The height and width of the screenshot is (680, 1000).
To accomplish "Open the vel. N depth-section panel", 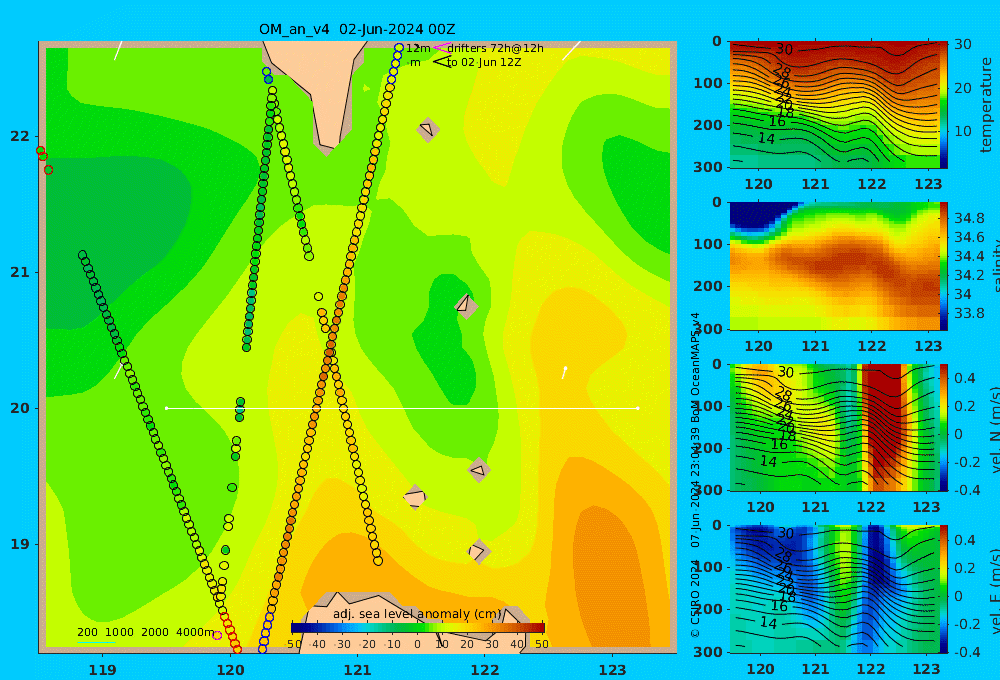I will click(834, 427).
